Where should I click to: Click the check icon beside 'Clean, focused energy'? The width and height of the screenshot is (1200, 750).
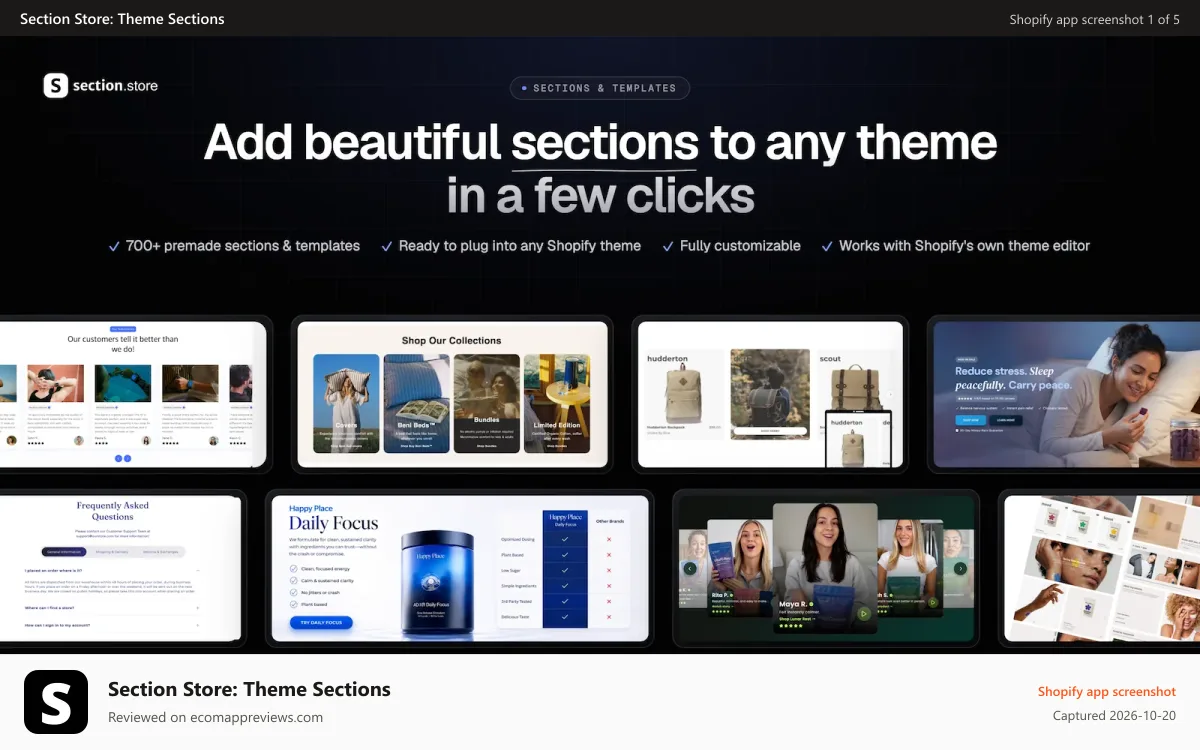(x=293, y=569)
